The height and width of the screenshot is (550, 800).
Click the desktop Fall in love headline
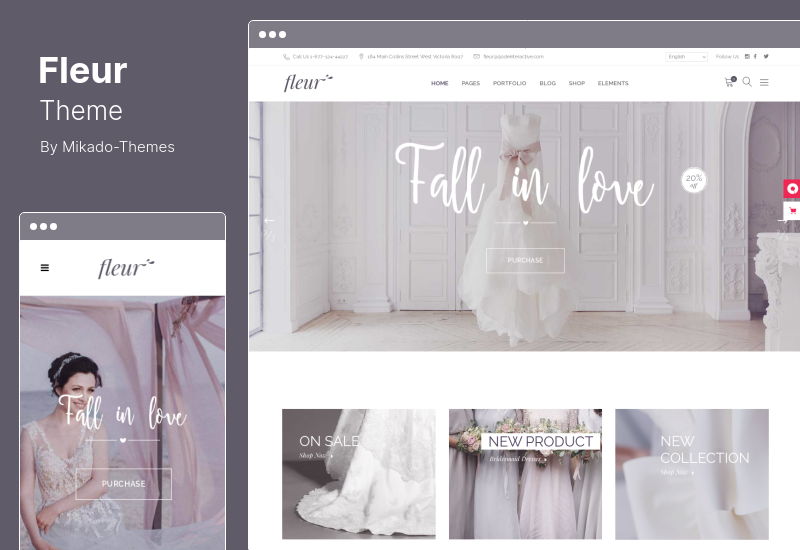(x=524, y=178)
